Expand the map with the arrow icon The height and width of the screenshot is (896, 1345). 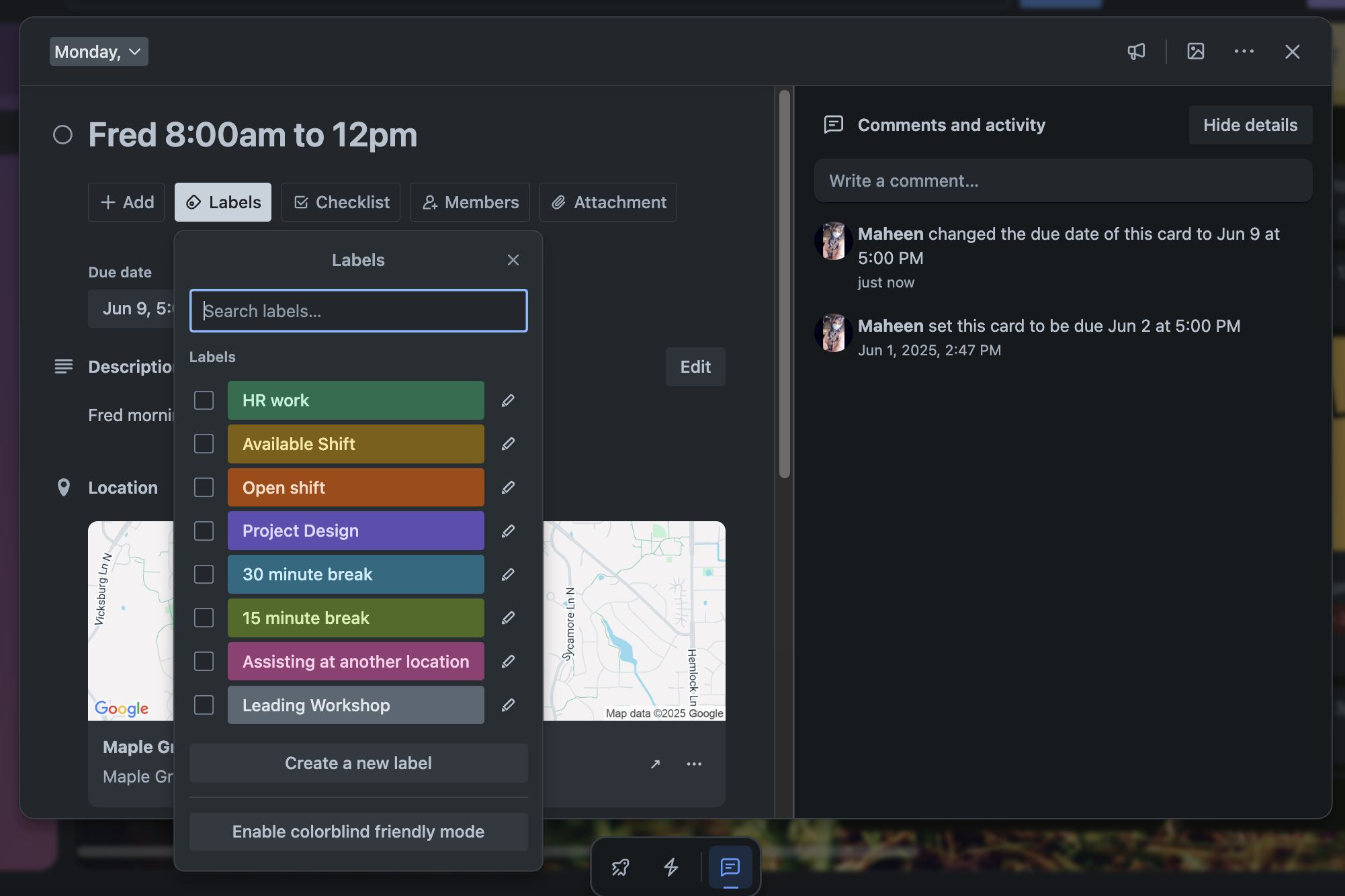(655, 764)
